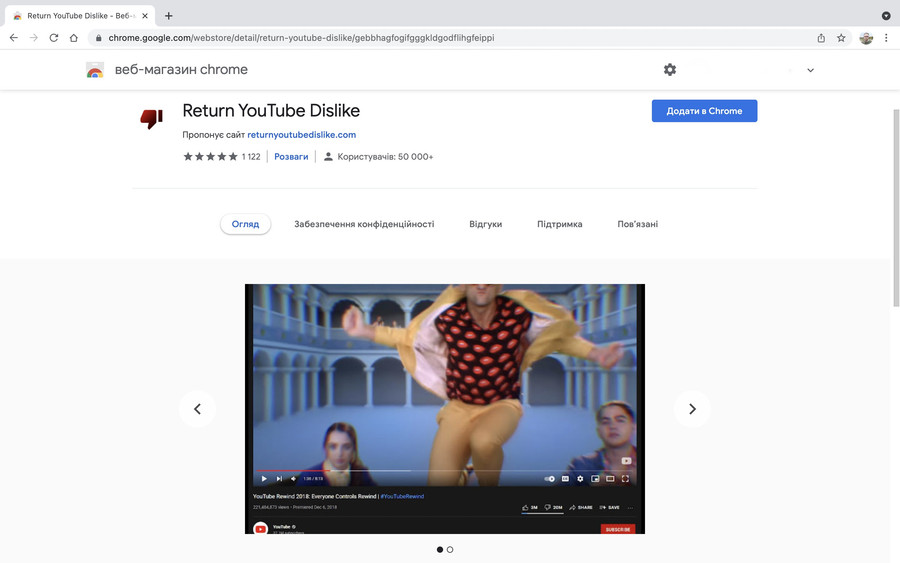Open the returnyoutubedislike.com link
The width and height of the screenshot is (900, 563).
[x=301, y=135]
